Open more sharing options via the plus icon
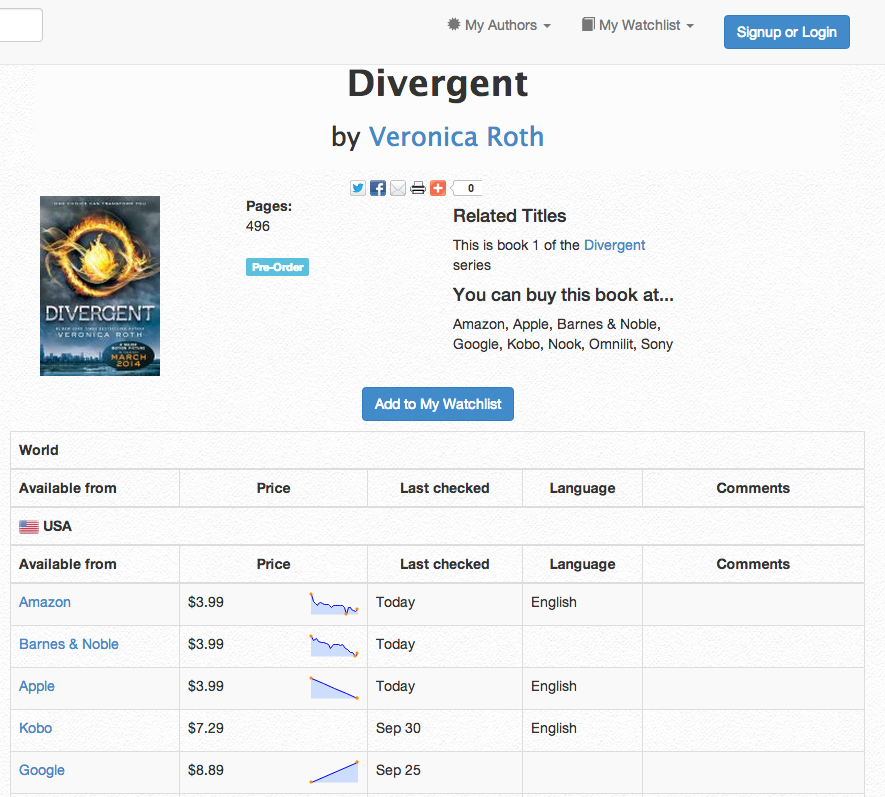885x797 pixels. coord(438,188)
